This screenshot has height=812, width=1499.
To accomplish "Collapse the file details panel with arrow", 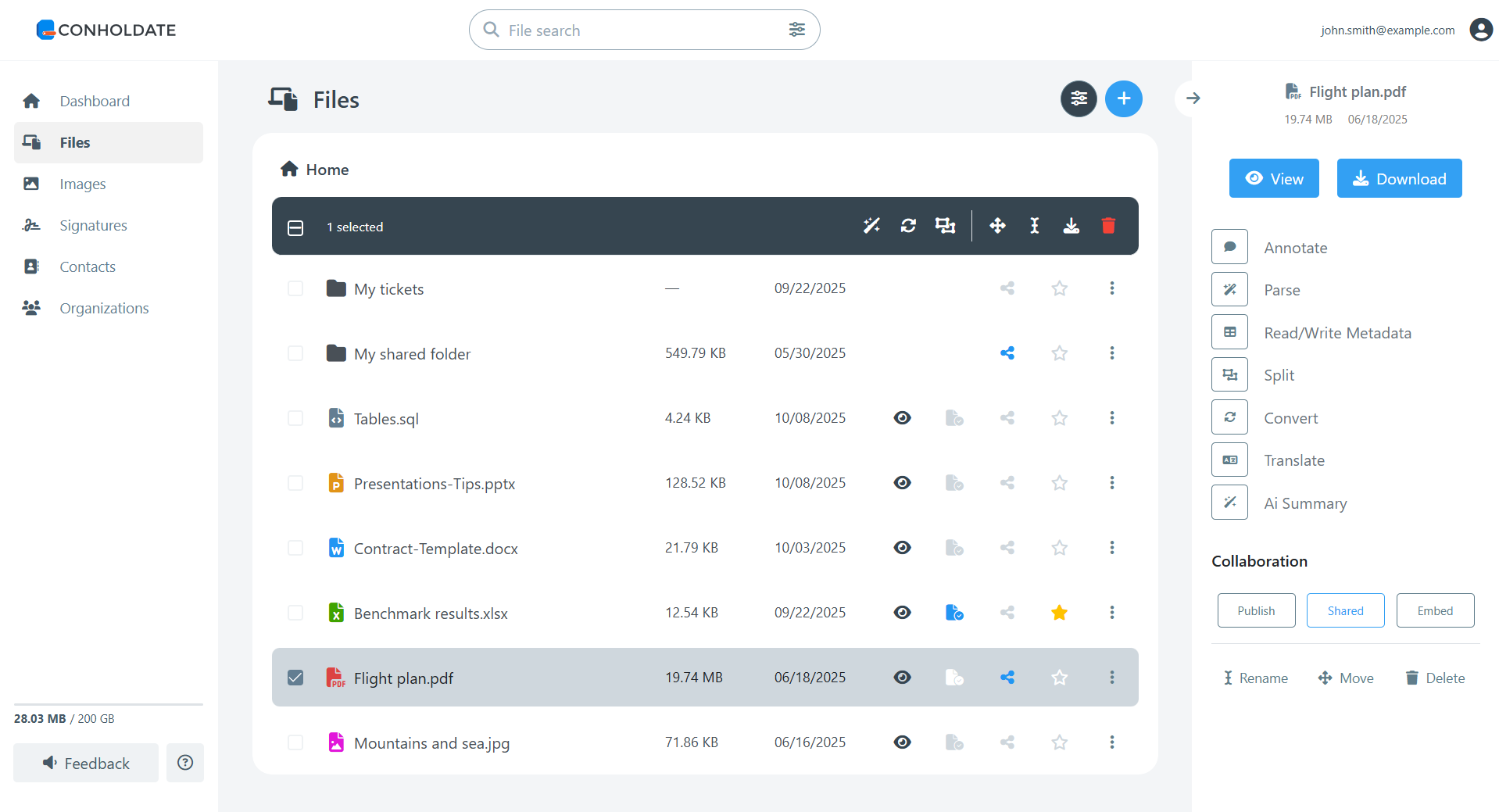I will pos(1193,98).
